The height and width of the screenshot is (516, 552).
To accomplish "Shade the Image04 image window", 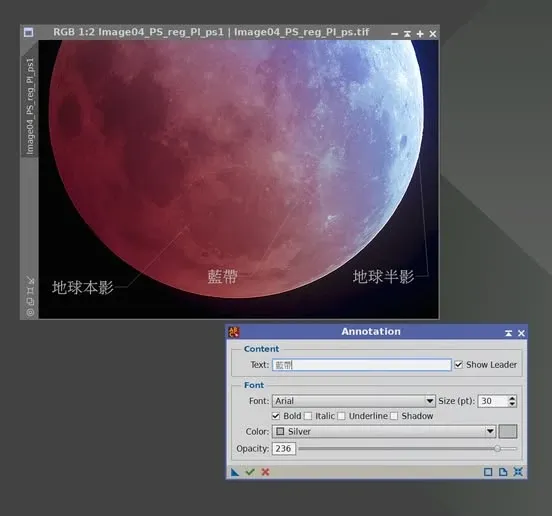I will pos(407,34).
